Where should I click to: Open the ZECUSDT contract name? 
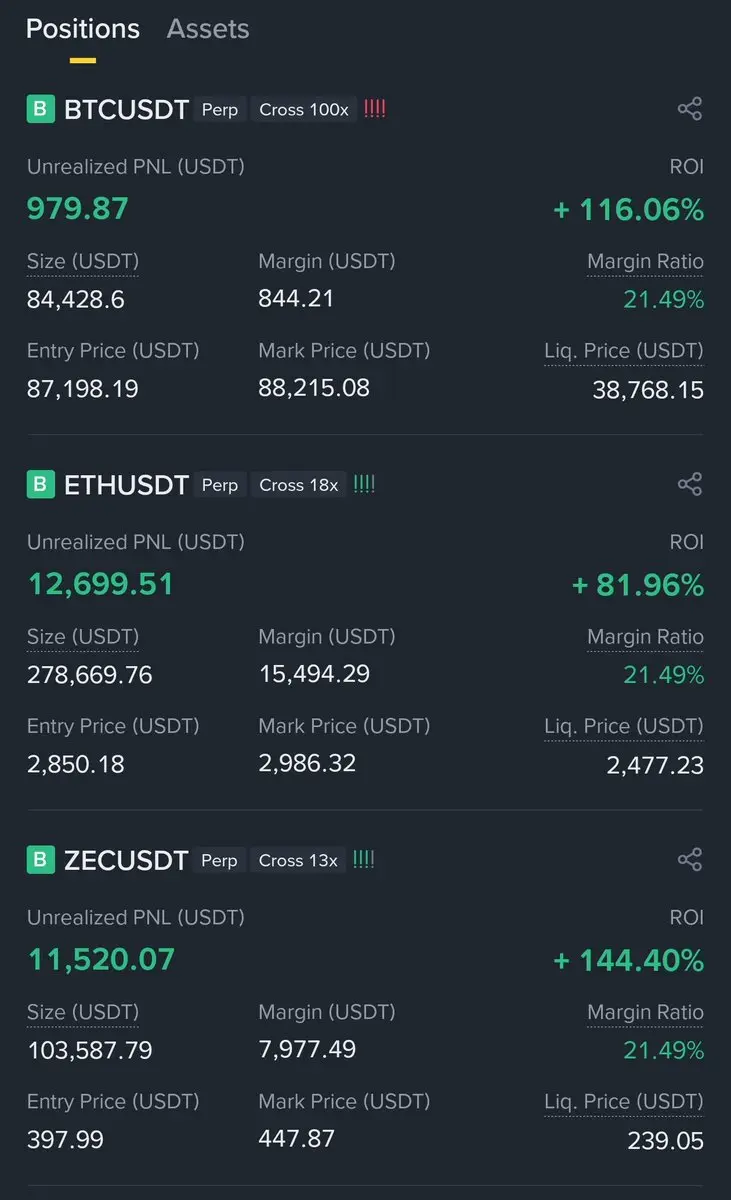click(126, 860)
